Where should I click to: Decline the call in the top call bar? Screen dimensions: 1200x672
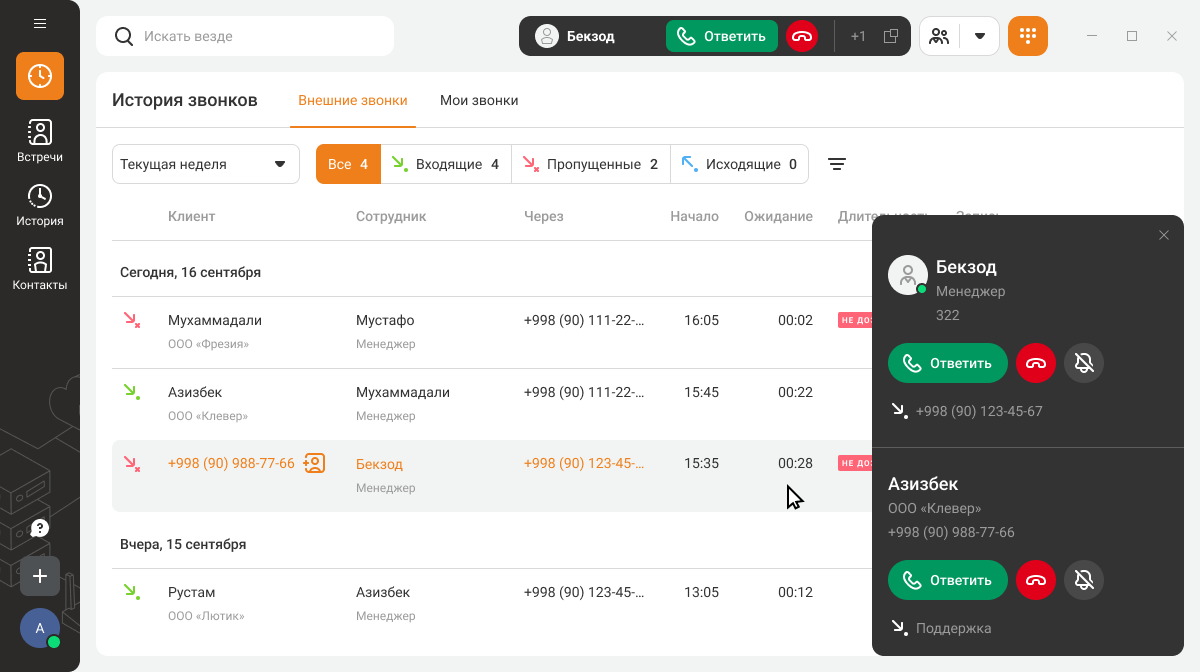pos(801,36)
